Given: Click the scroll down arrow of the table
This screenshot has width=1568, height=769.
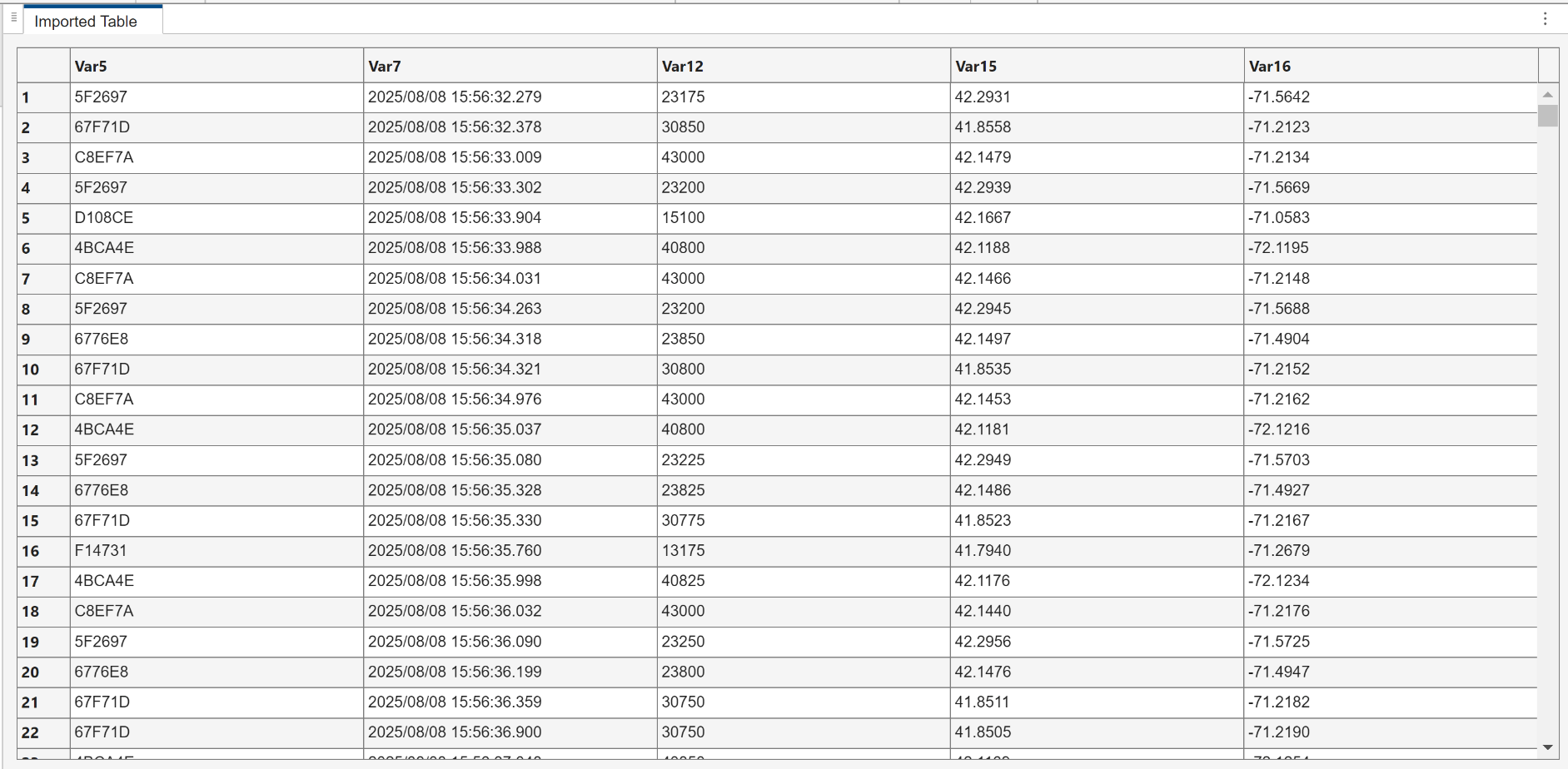Looking at the screenshot, I should 1547,747.
